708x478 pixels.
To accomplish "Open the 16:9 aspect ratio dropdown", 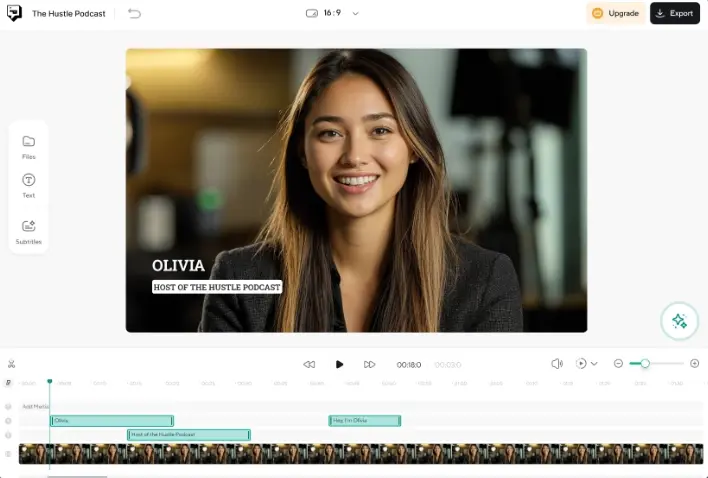I will (355, 14).
